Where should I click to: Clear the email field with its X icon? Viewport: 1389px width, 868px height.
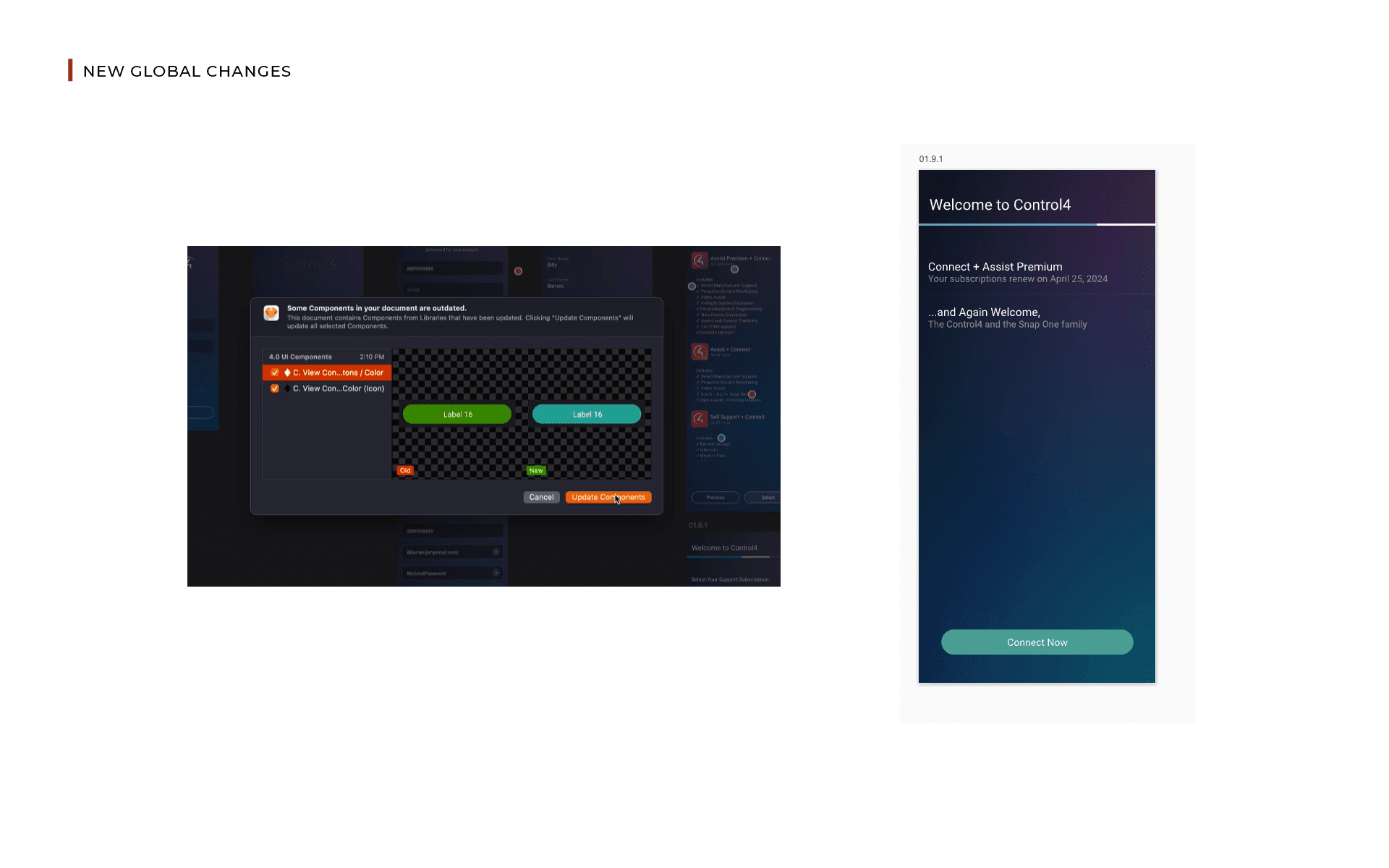(x=496, y=552)
